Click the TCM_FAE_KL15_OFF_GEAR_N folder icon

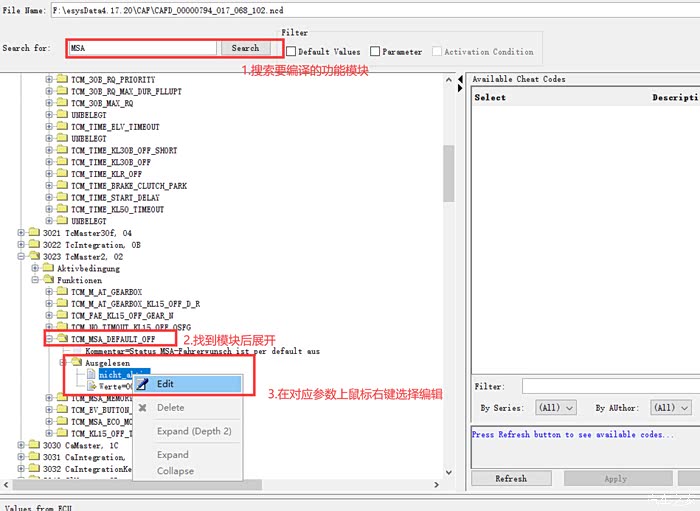(62, 316)
